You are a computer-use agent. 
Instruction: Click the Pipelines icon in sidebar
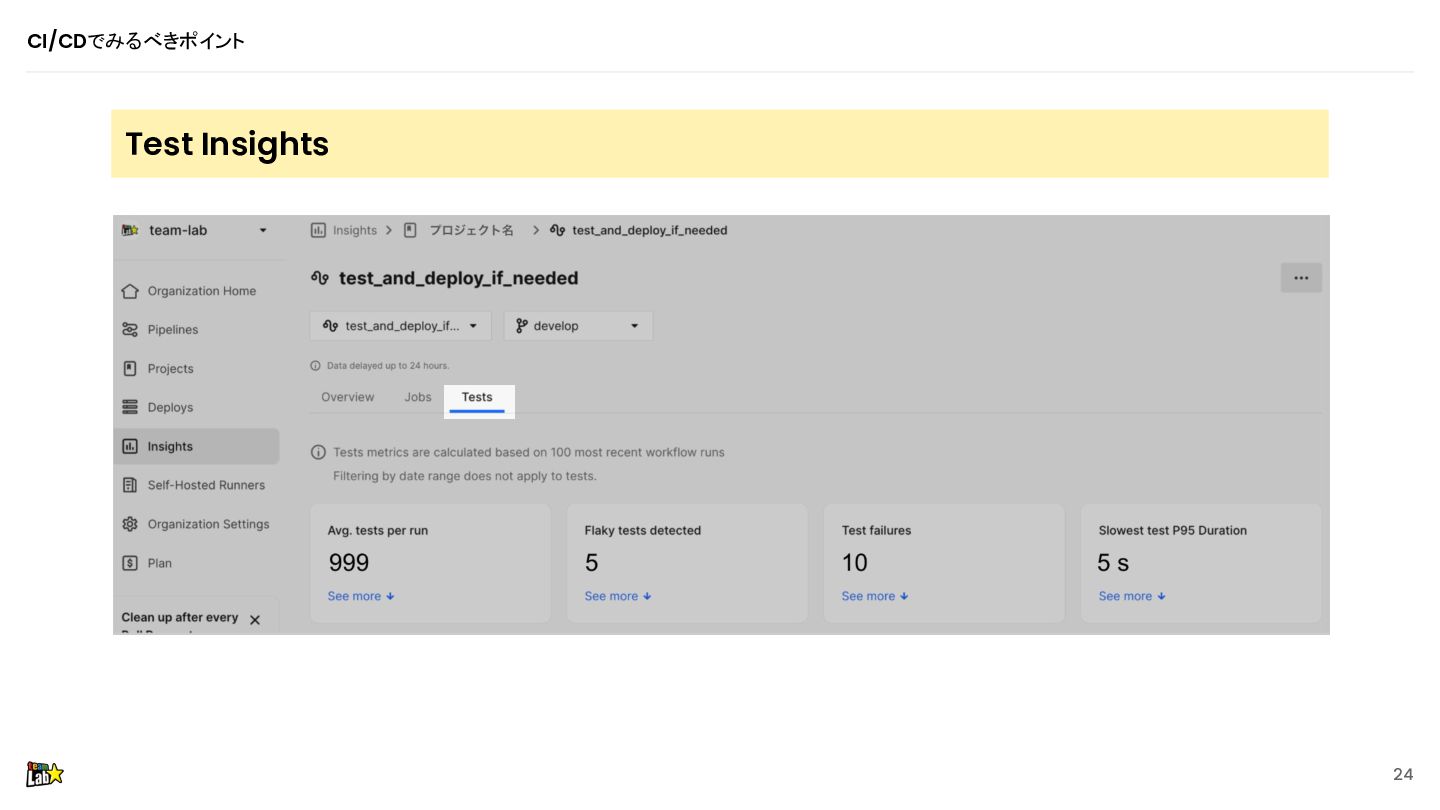click(130, 330)
